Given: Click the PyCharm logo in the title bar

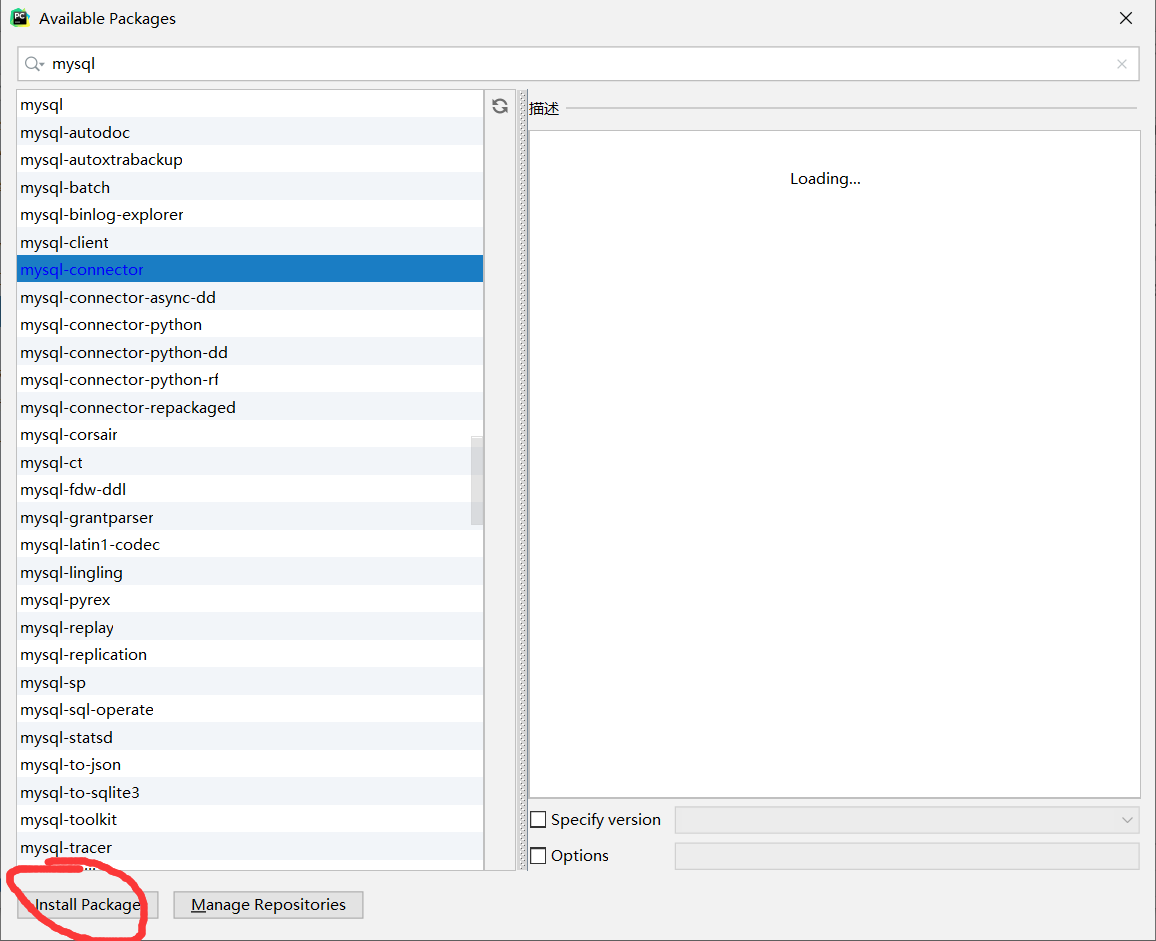Looking at the screenshot, I should click(20, 17).
